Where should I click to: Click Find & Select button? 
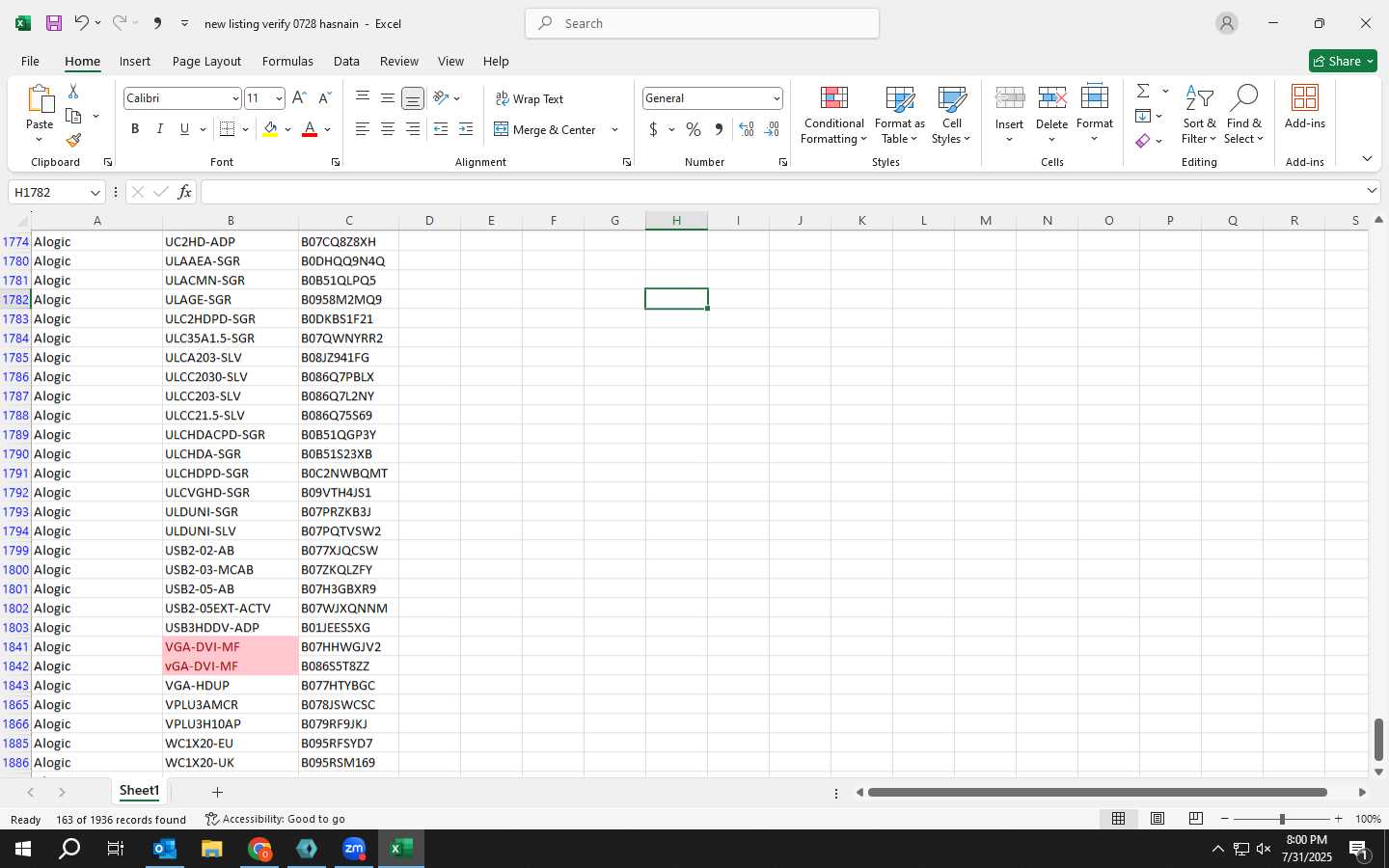[x=1244, y=115]
